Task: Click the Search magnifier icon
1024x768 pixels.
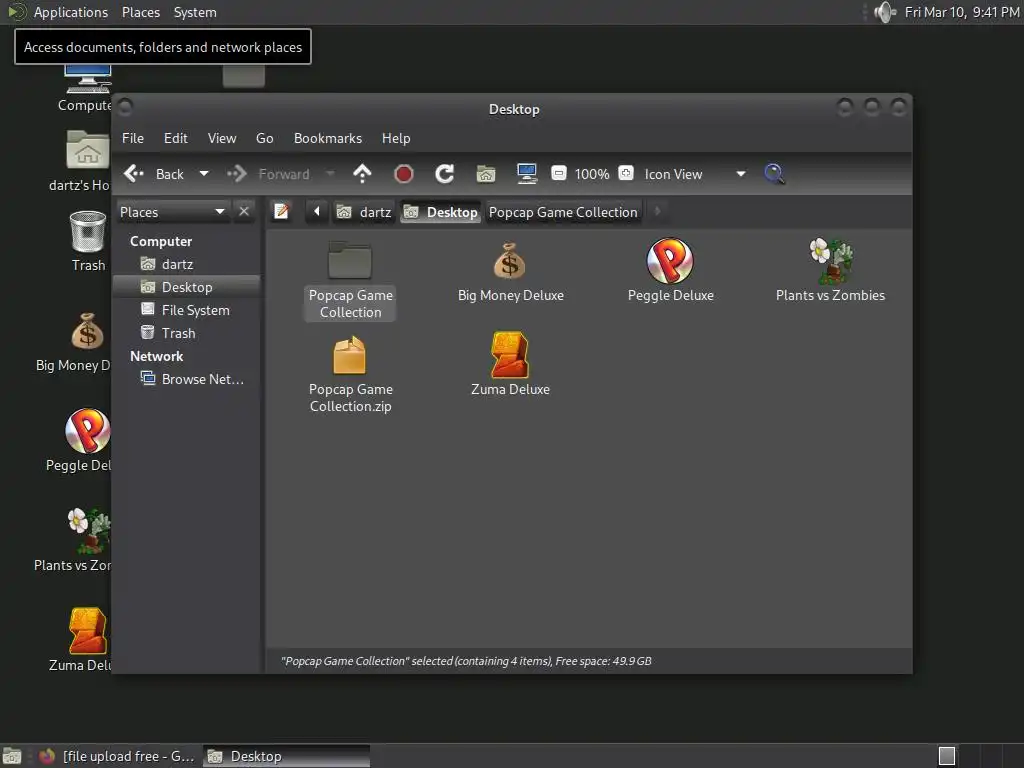Action: point(774,174)
